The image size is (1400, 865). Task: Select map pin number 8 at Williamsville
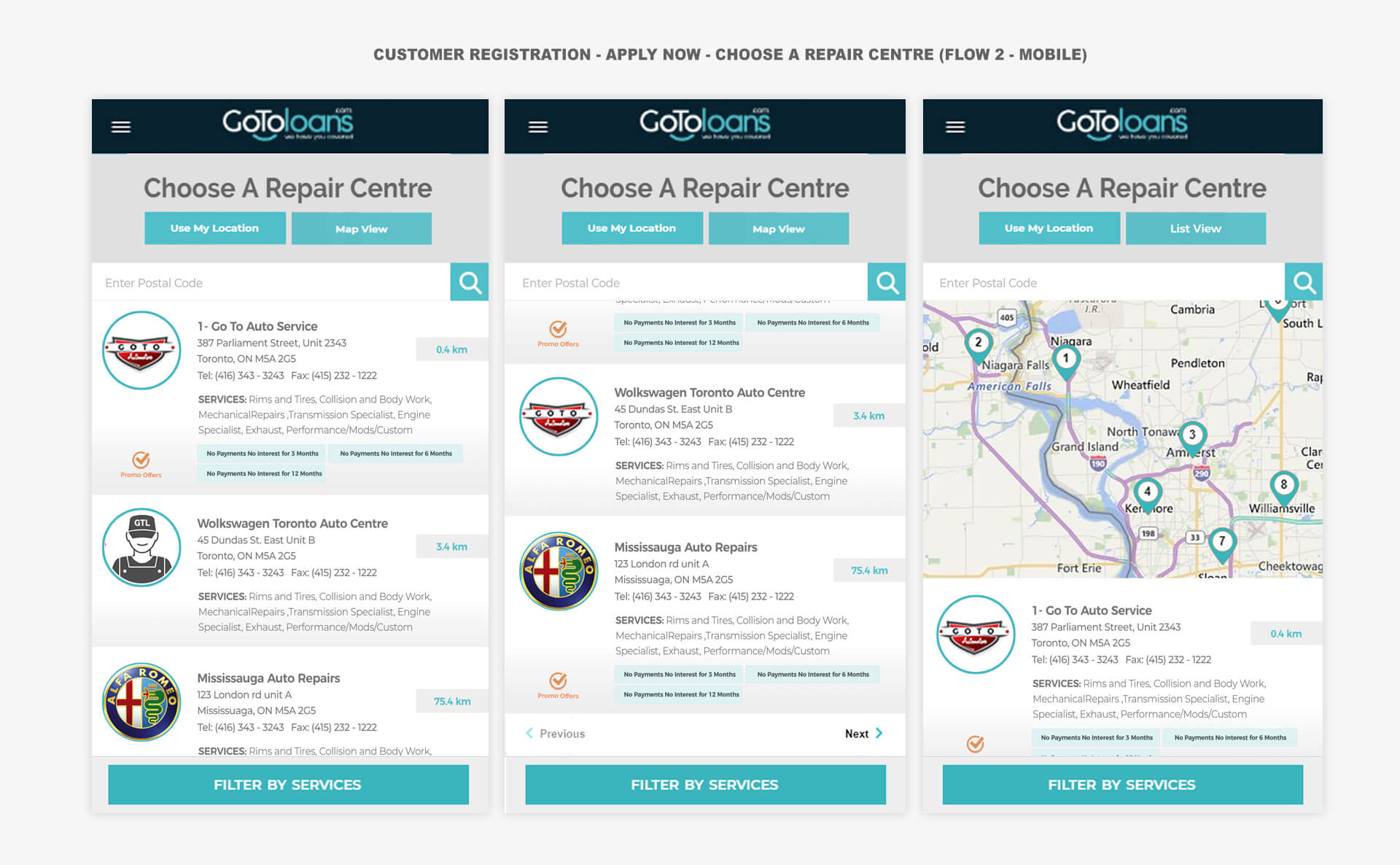[x=1284, y=488]
